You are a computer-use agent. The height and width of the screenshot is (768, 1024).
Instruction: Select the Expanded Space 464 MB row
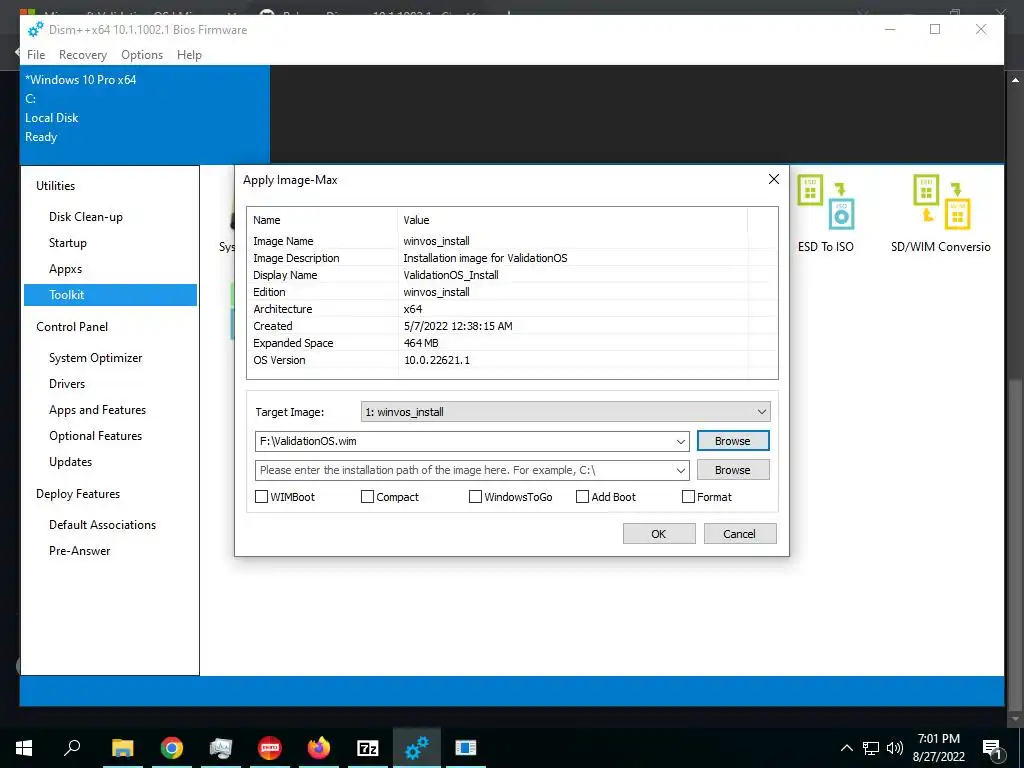pyautogui.click(x=512, y=343)
